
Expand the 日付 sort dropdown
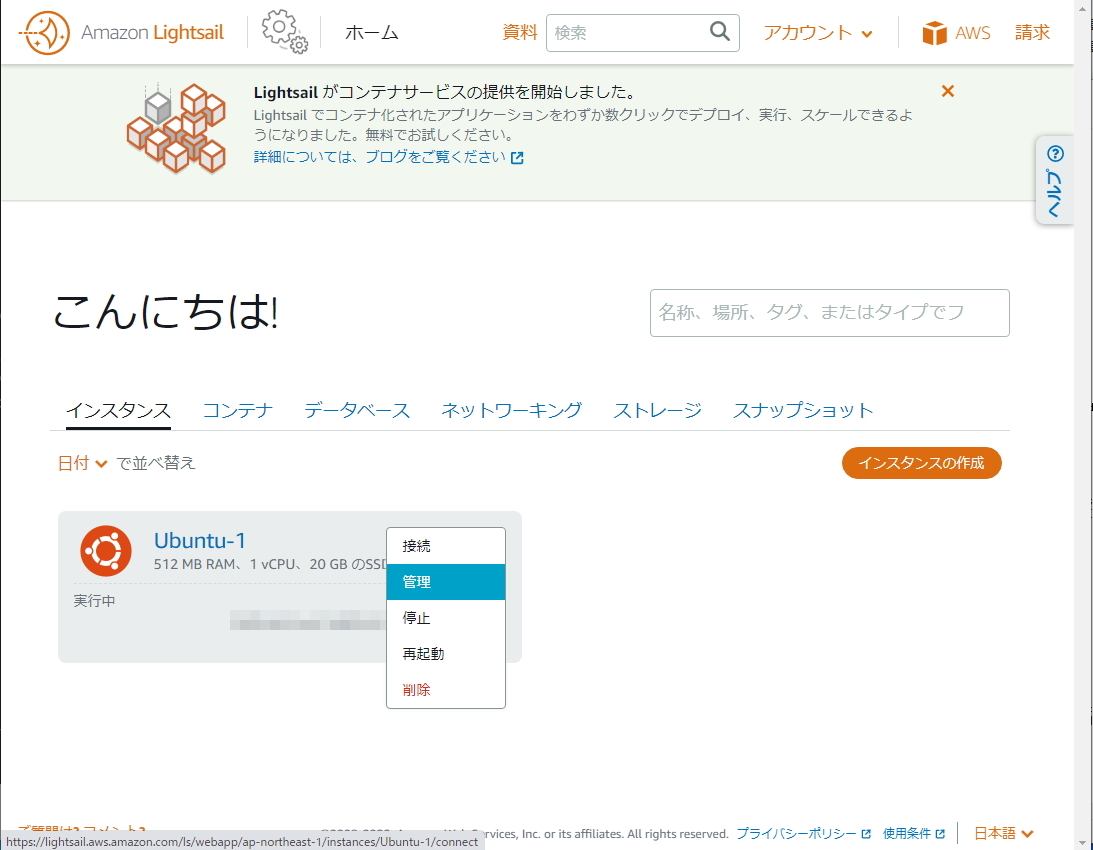[82, 463]
